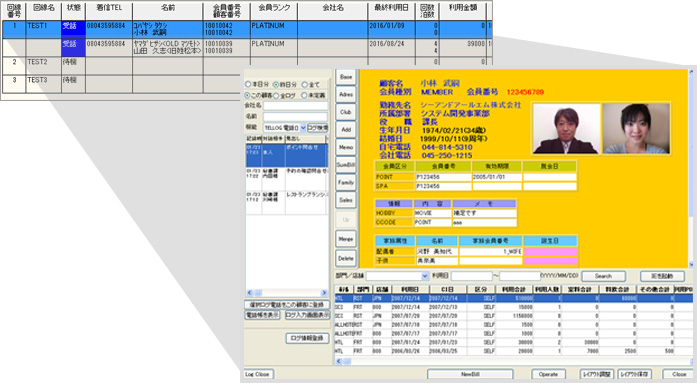
Task: Select usage row with total 1156000
Action: [513, 316]
